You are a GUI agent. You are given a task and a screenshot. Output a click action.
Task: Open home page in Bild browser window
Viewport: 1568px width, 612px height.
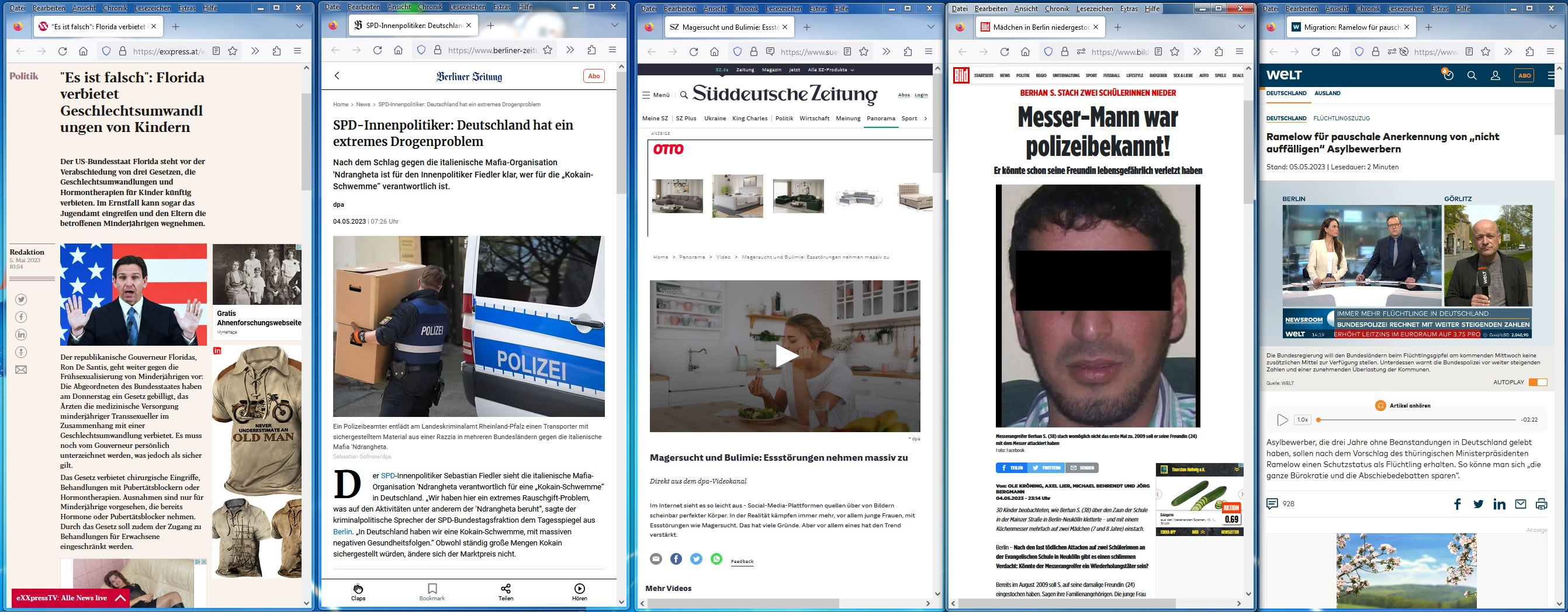pyautogui.click(x=1026, y=52)
